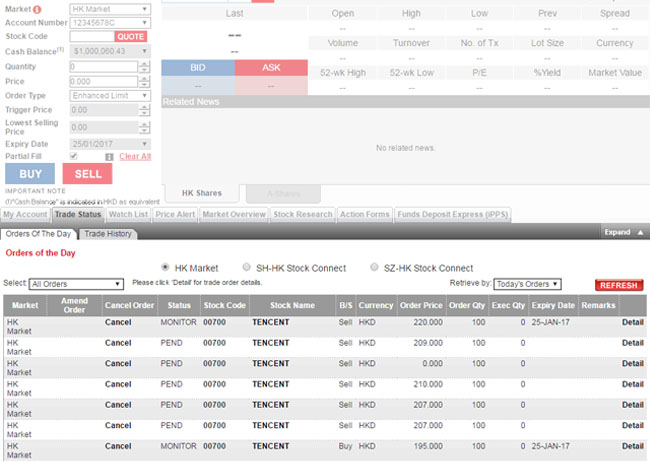Click the Price stepper arrows
The height and width of the screenshot is (462, 650).
[146, 81]
